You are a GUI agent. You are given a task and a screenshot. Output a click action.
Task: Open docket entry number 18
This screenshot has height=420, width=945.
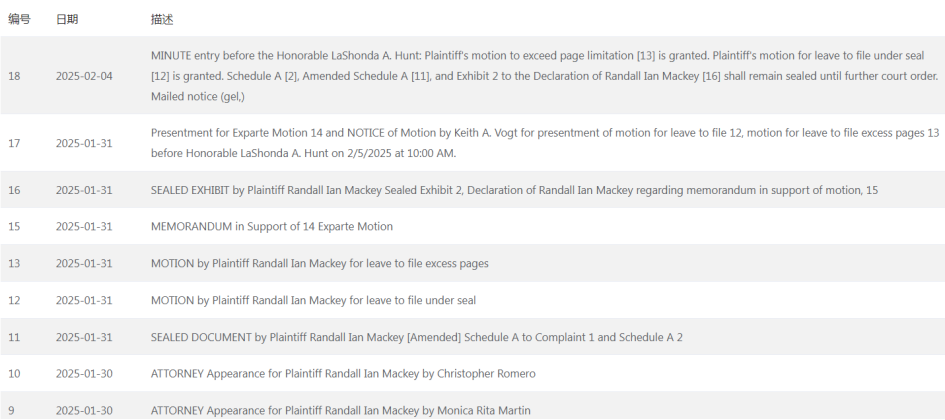(x=14, y=76)
